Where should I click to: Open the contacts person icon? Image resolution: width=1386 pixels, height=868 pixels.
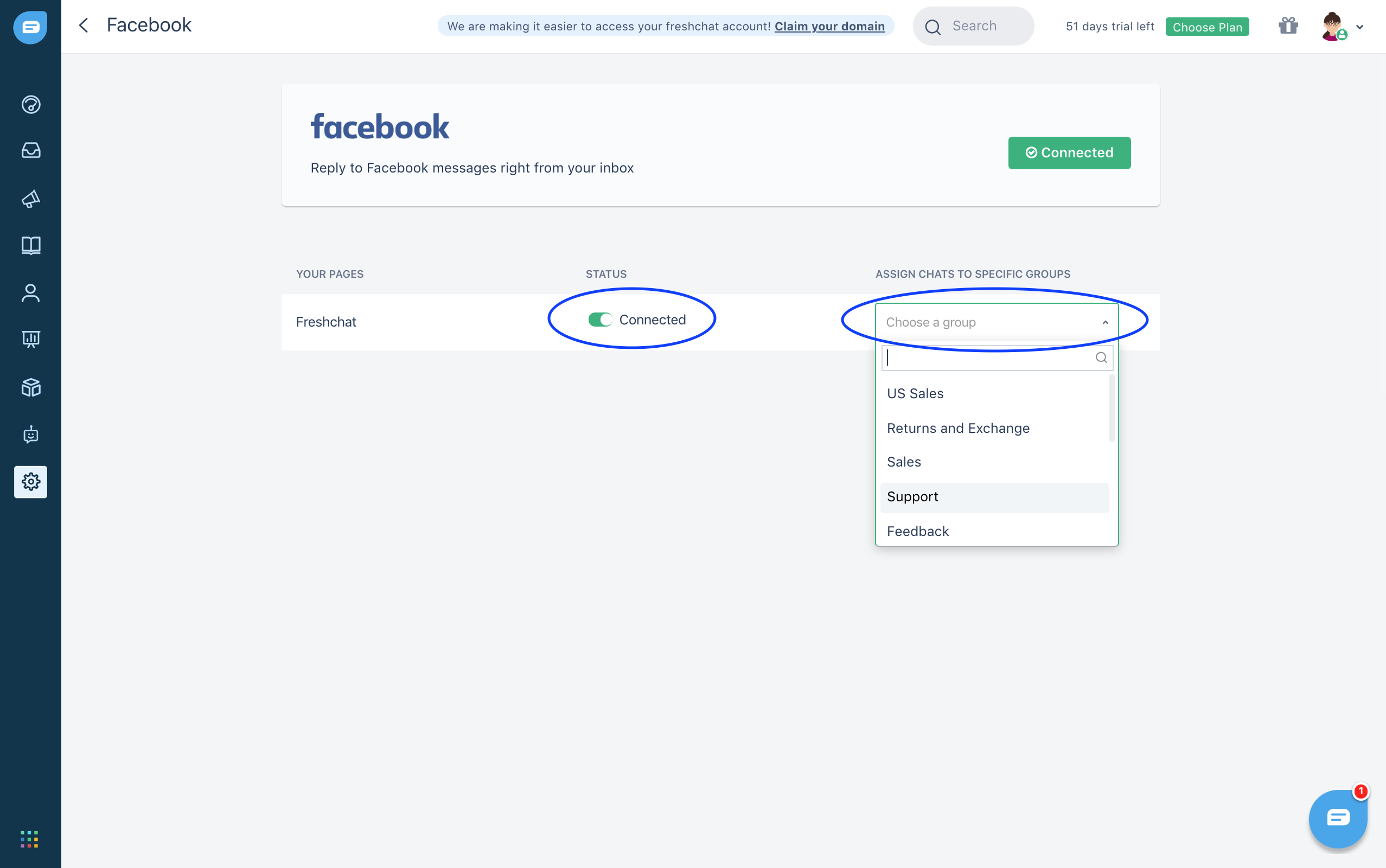pyautogui.click(x=31, y=293)
